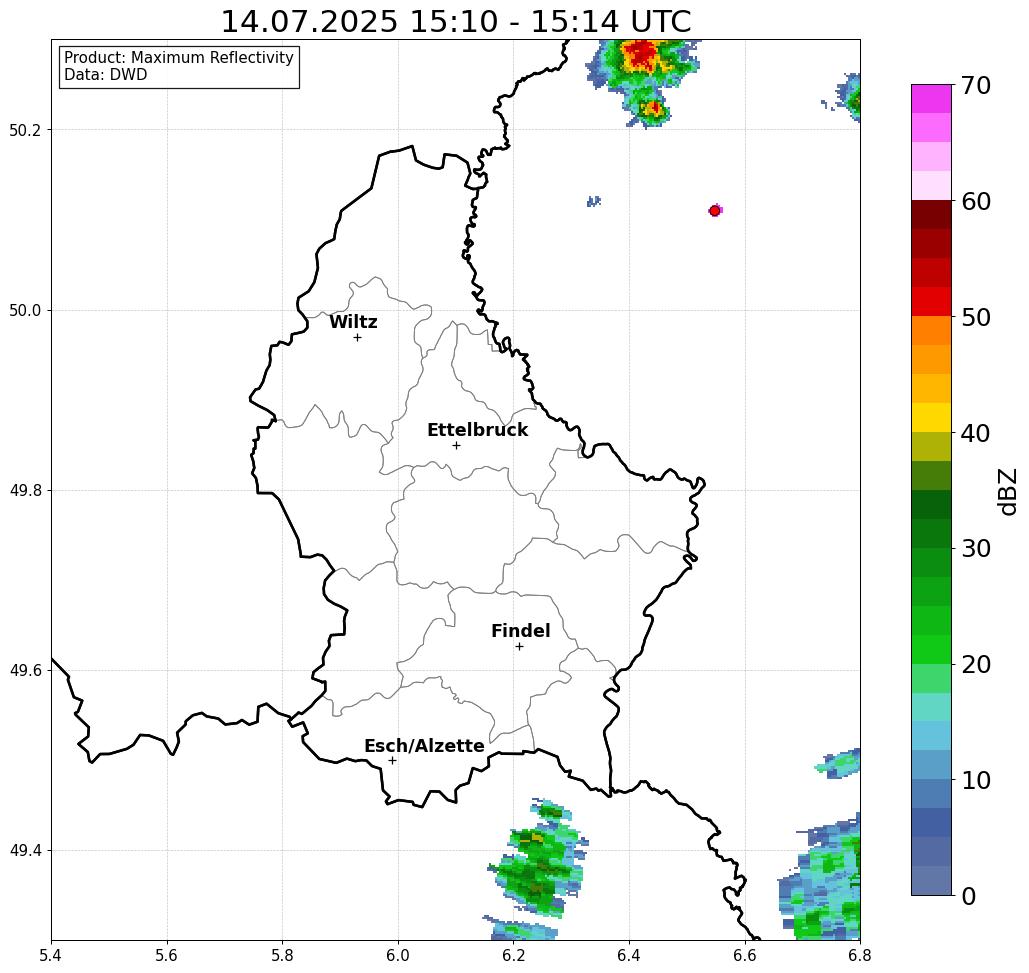Click the plus marker below Findel

(519, 647)
